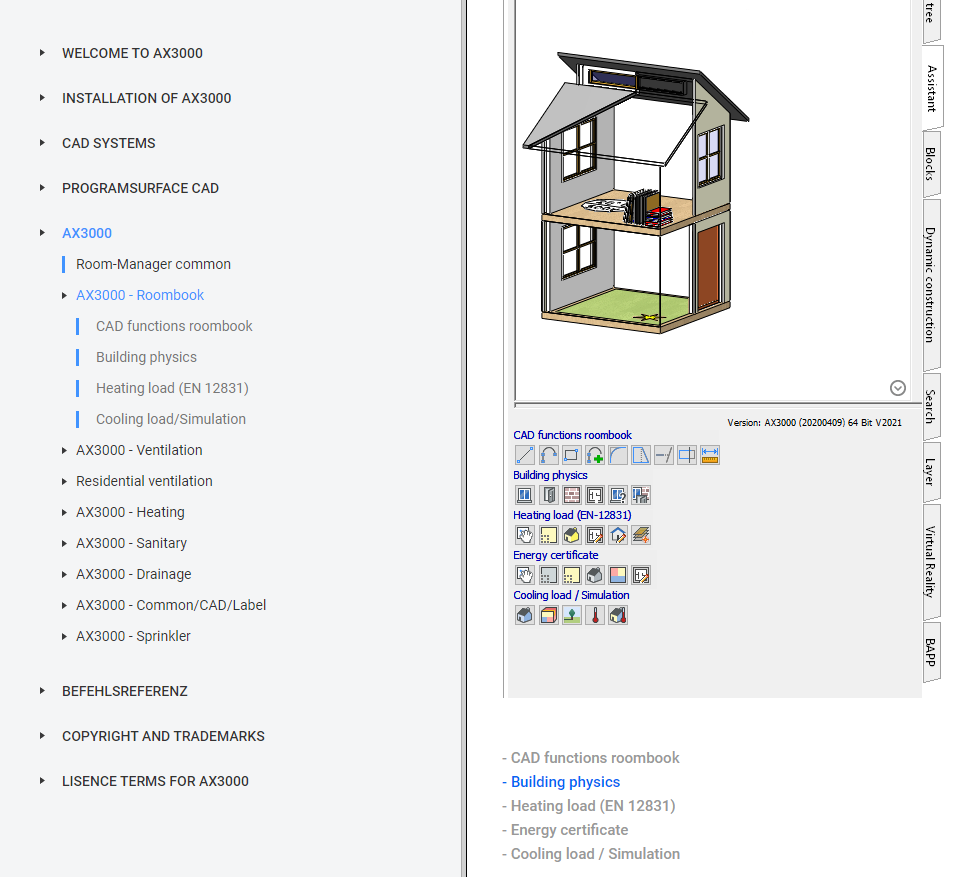Select the lone red thermometer icon
Screen dimensions: 957x877
pos(594,615)
